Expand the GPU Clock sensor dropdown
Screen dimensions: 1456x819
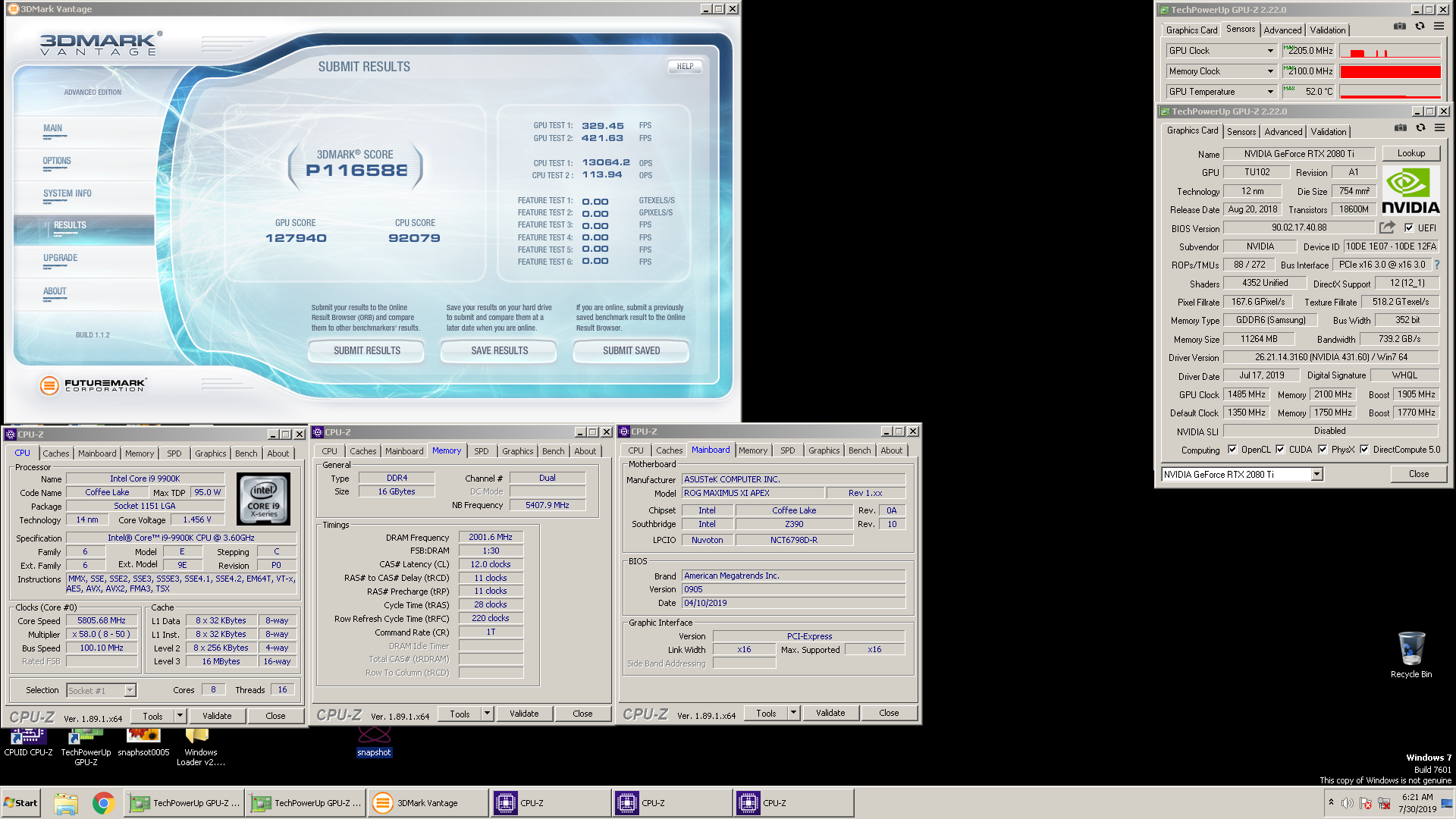(x=1270, y=51)
